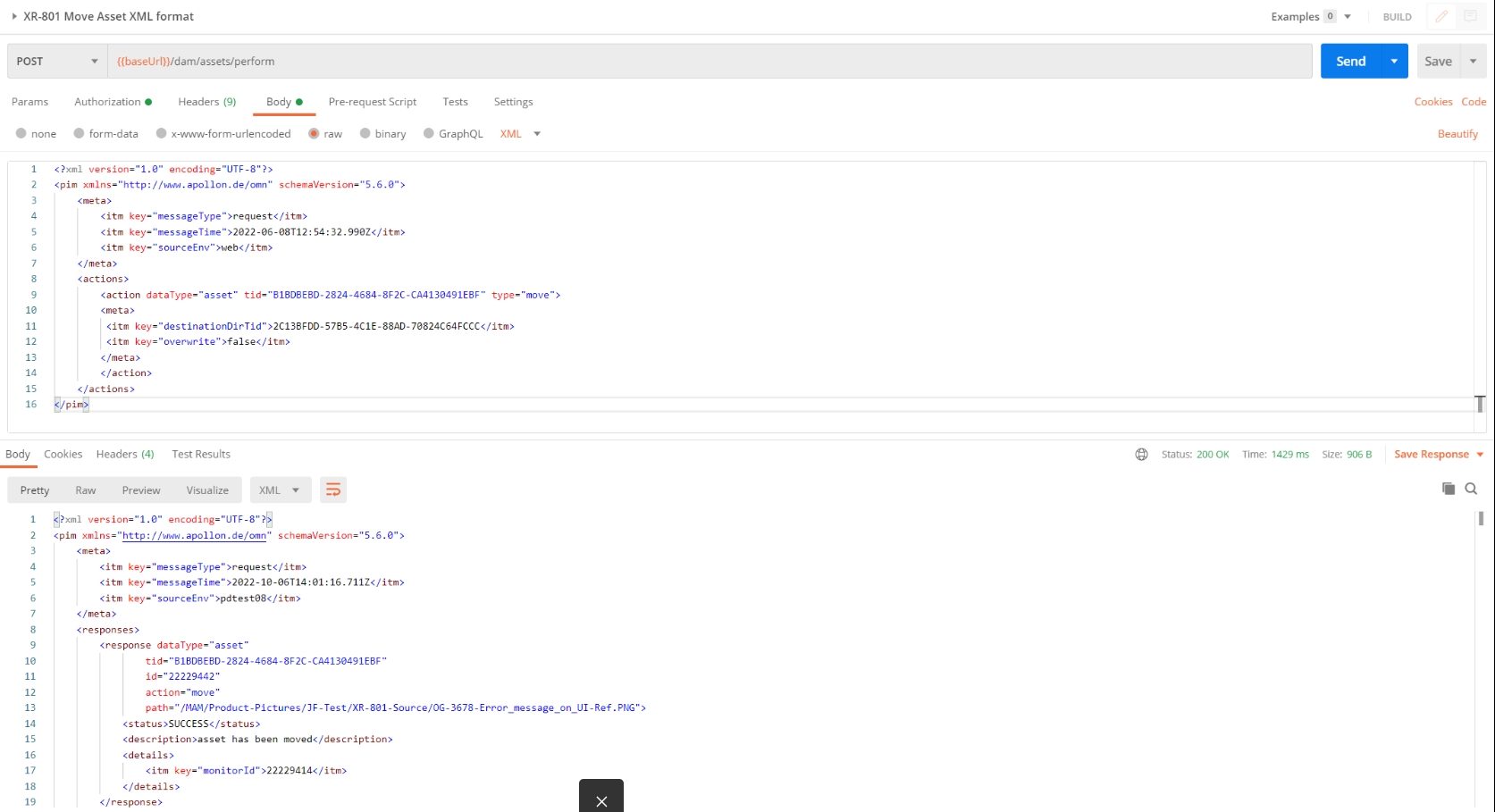This screenshot has width=1495, height=812.
Task: Dismiss the popup with the X icon
Action: (x=601, y=801)
